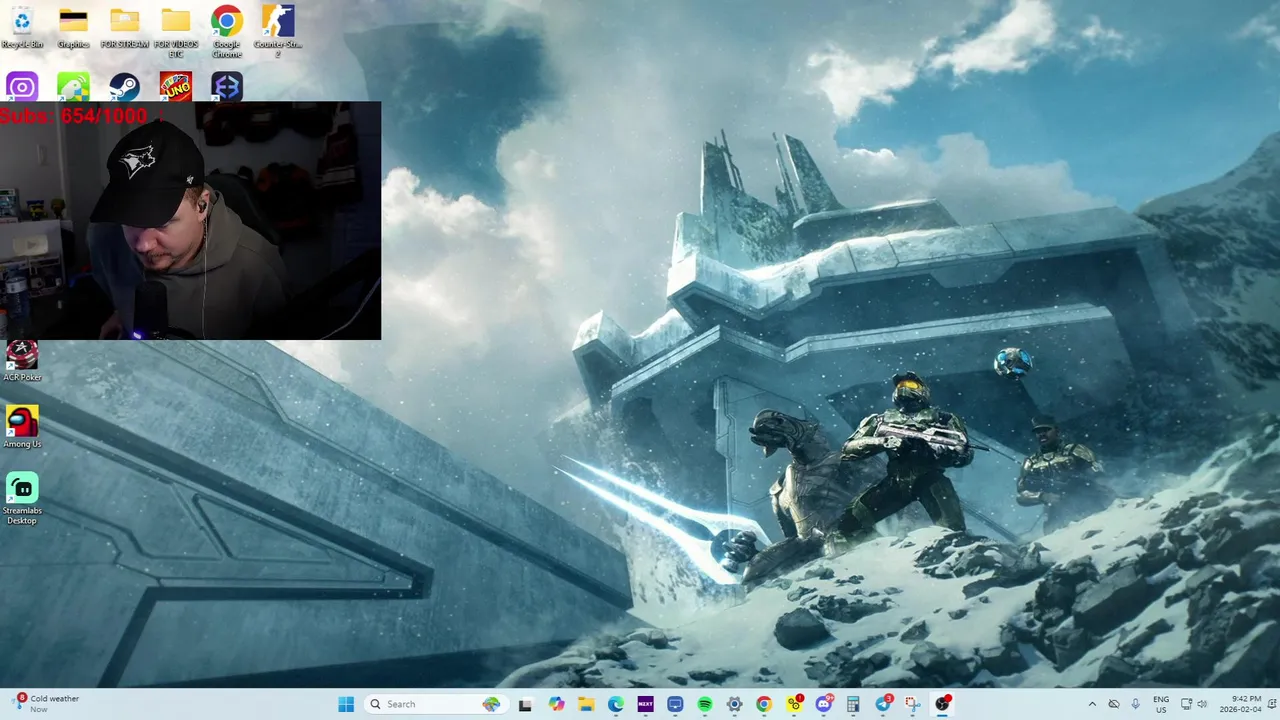Switch to Chrome on the taskbar
The image size is (1280, 720).
coord(764,704)
